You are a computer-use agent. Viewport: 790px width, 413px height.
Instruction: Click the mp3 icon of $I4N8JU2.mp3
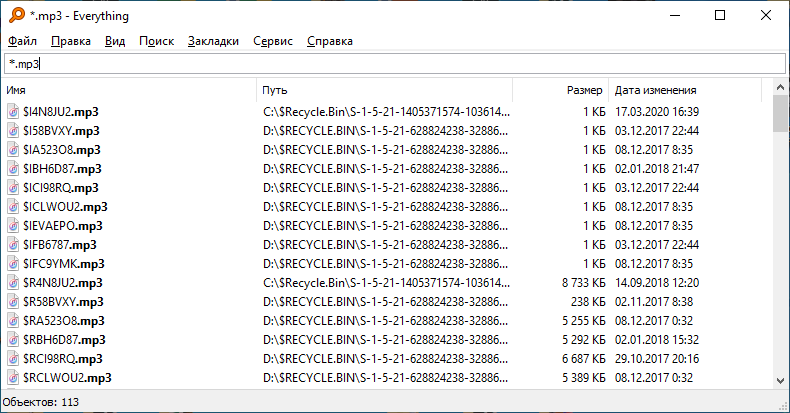[13, 112]
